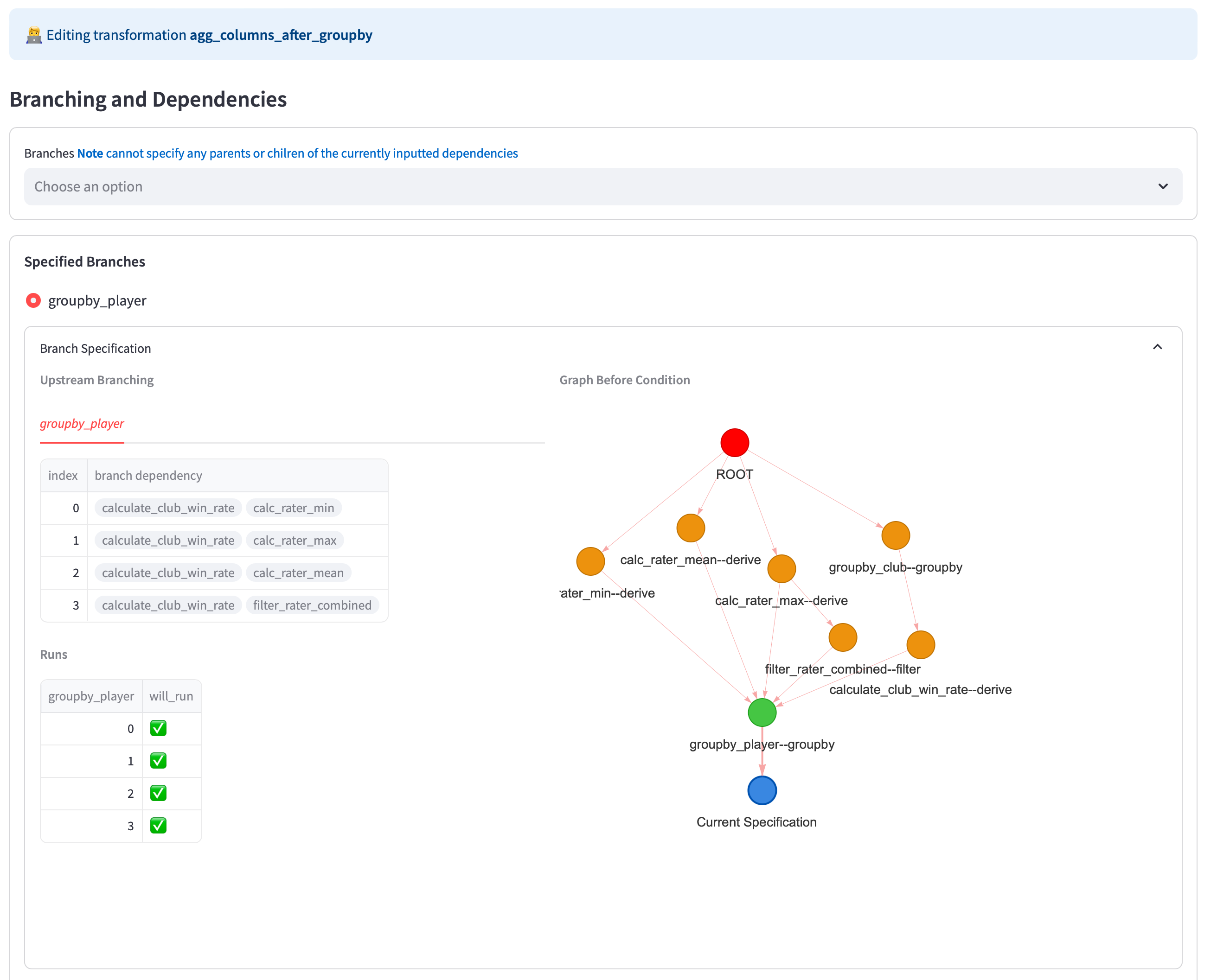Click the Branches dropdown chevron arrow
Viewport: 1217px width, 980px height.
[x=1162, y=187]
